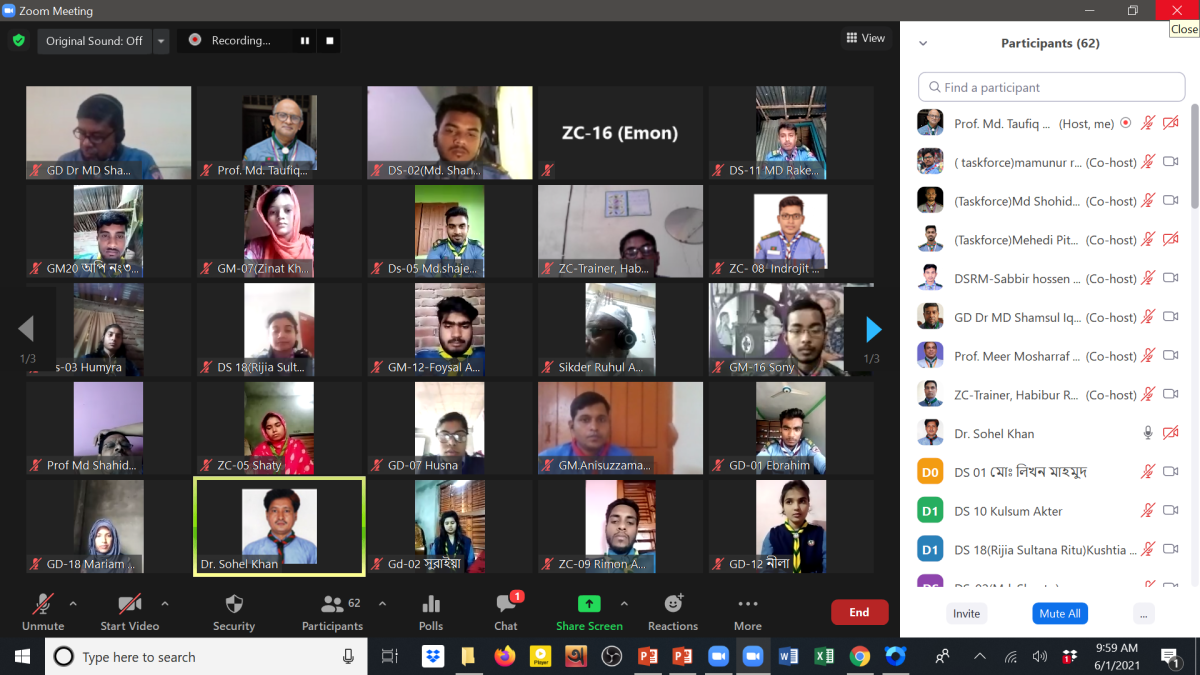Stop the meeting recording
The height and width of the screenshot is (675, 1200).
point(330,40)
